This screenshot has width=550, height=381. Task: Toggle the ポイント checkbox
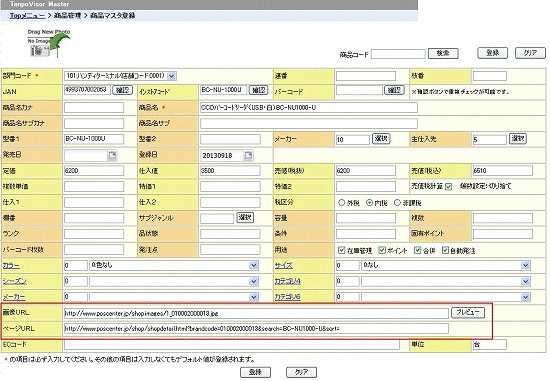pyautogui.click(x=382, y=250)
